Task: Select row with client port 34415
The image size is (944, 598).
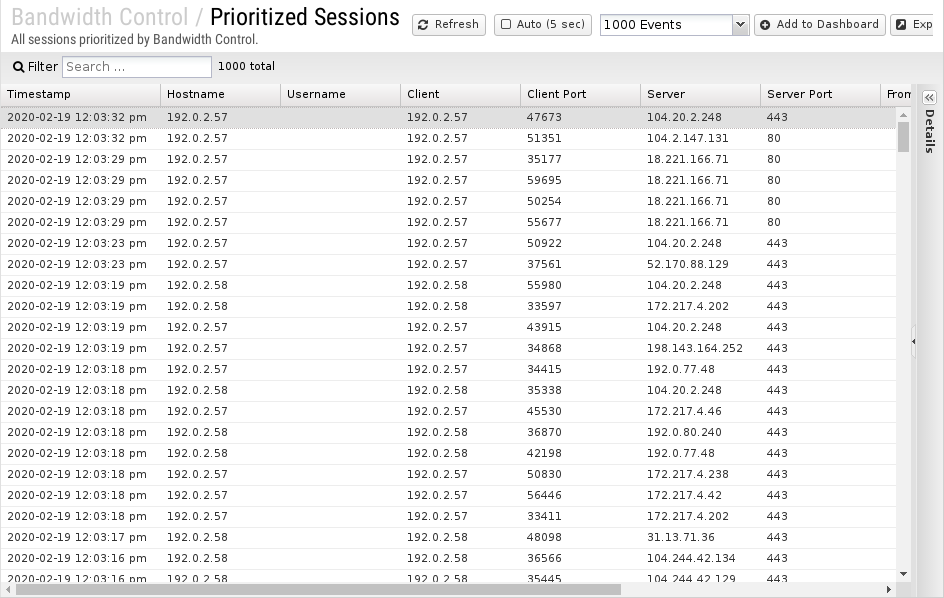Action: coord(449,370)
